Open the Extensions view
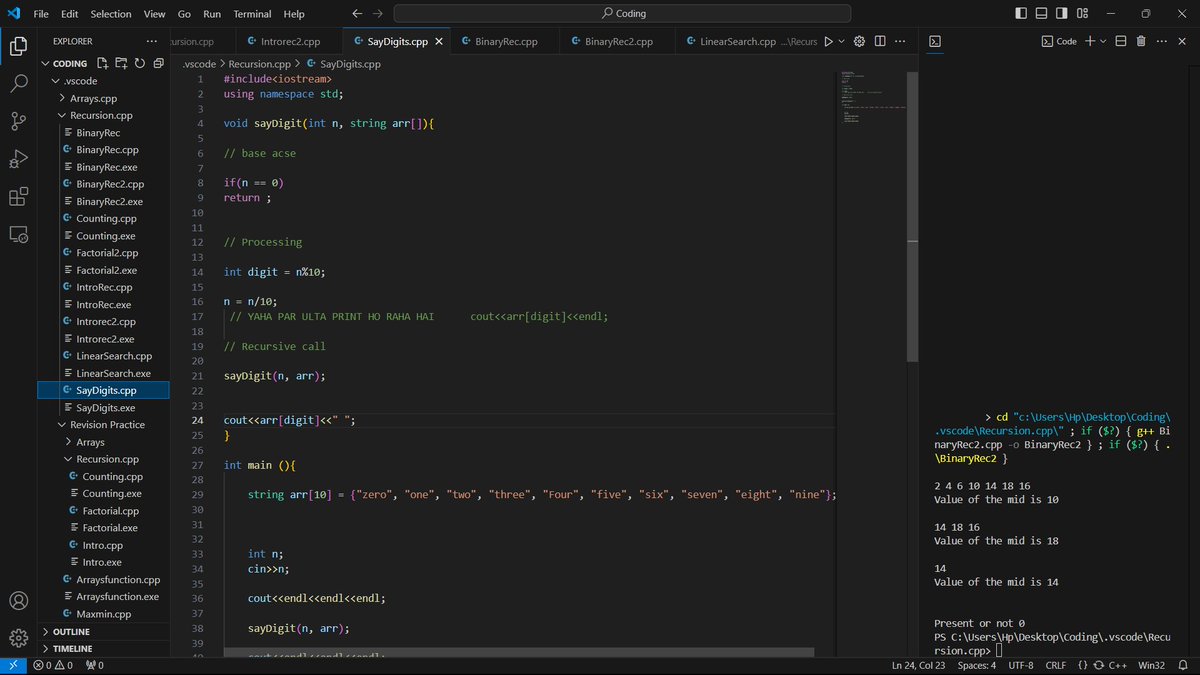The height and width of the screenshot is (675, 1200). (x=18, y=197)
